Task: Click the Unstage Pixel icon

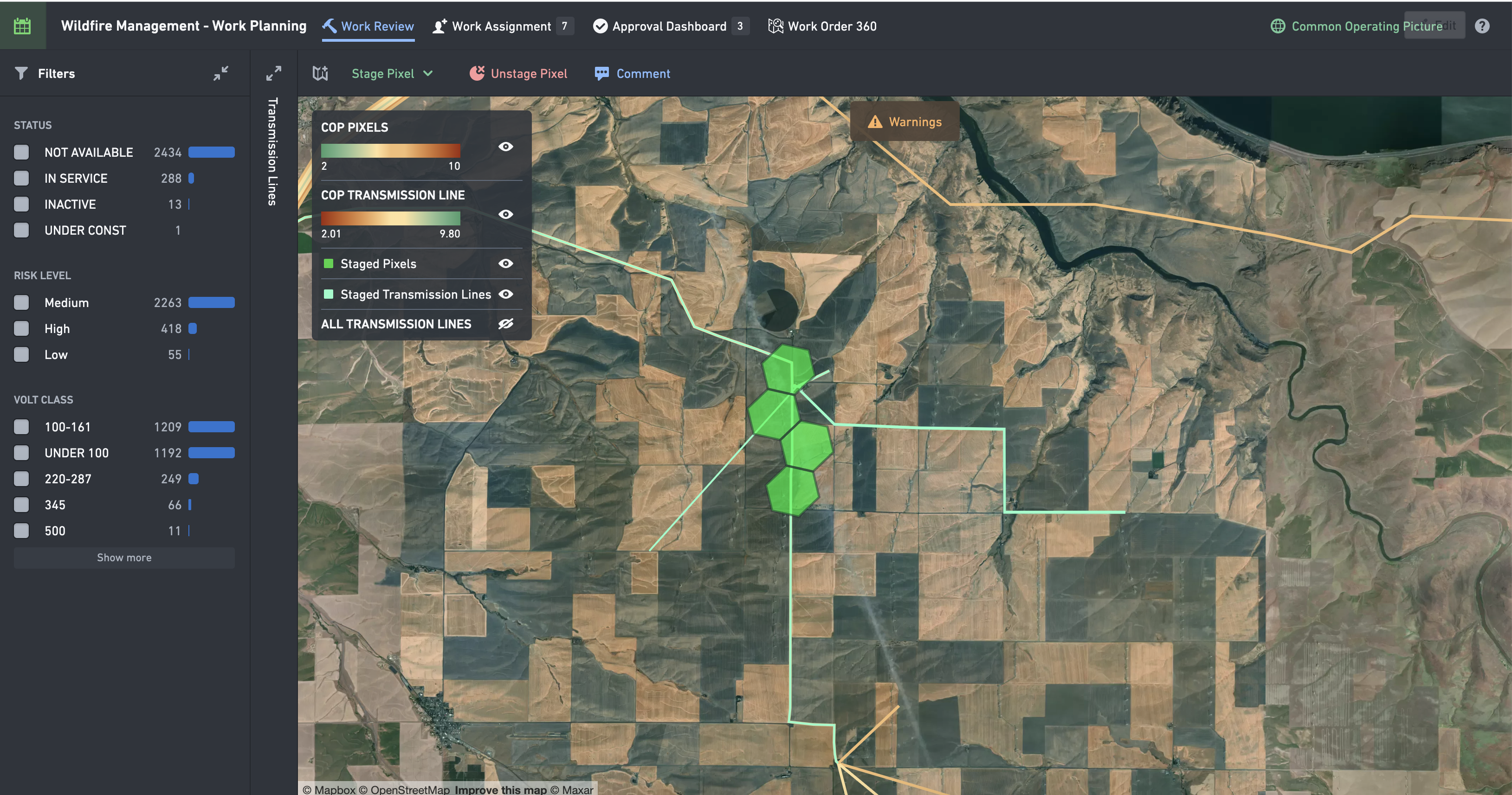Action: (477, 73)
